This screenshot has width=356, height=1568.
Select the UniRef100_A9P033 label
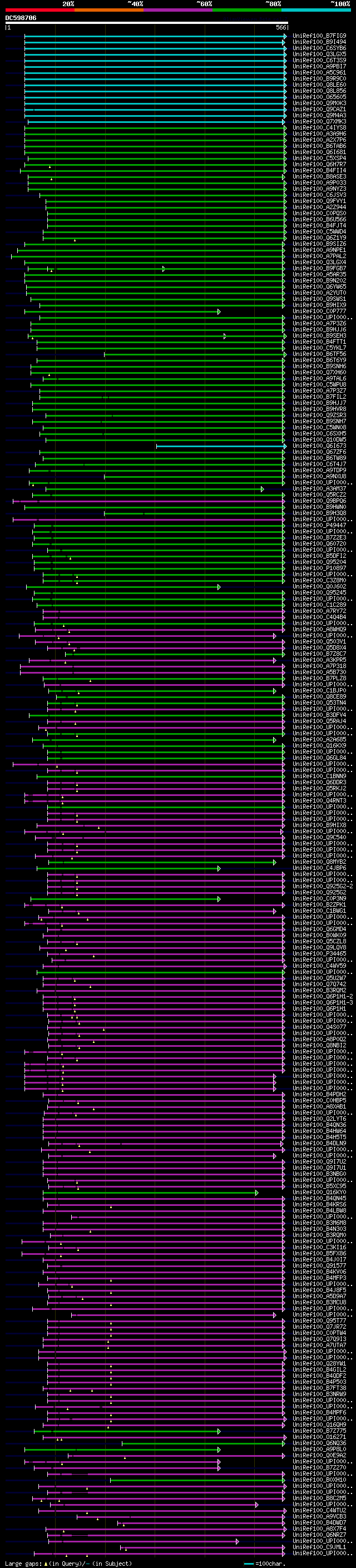click(x=319, y=182)
